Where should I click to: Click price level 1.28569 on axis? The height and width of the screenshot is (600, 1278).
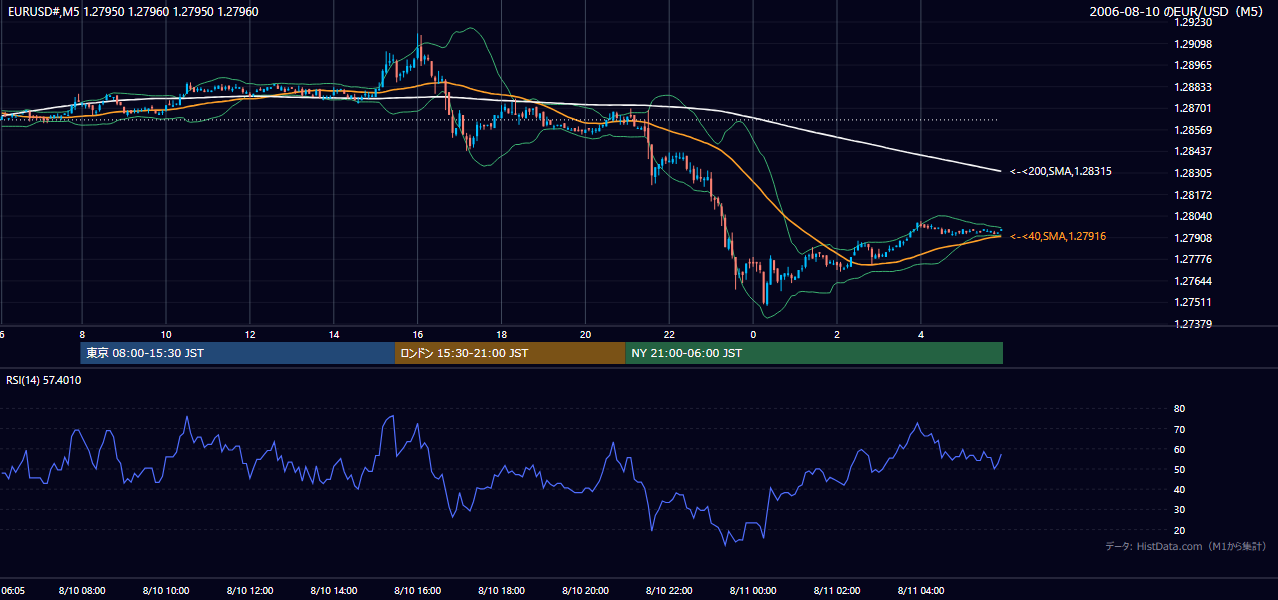click(1194, 130)
